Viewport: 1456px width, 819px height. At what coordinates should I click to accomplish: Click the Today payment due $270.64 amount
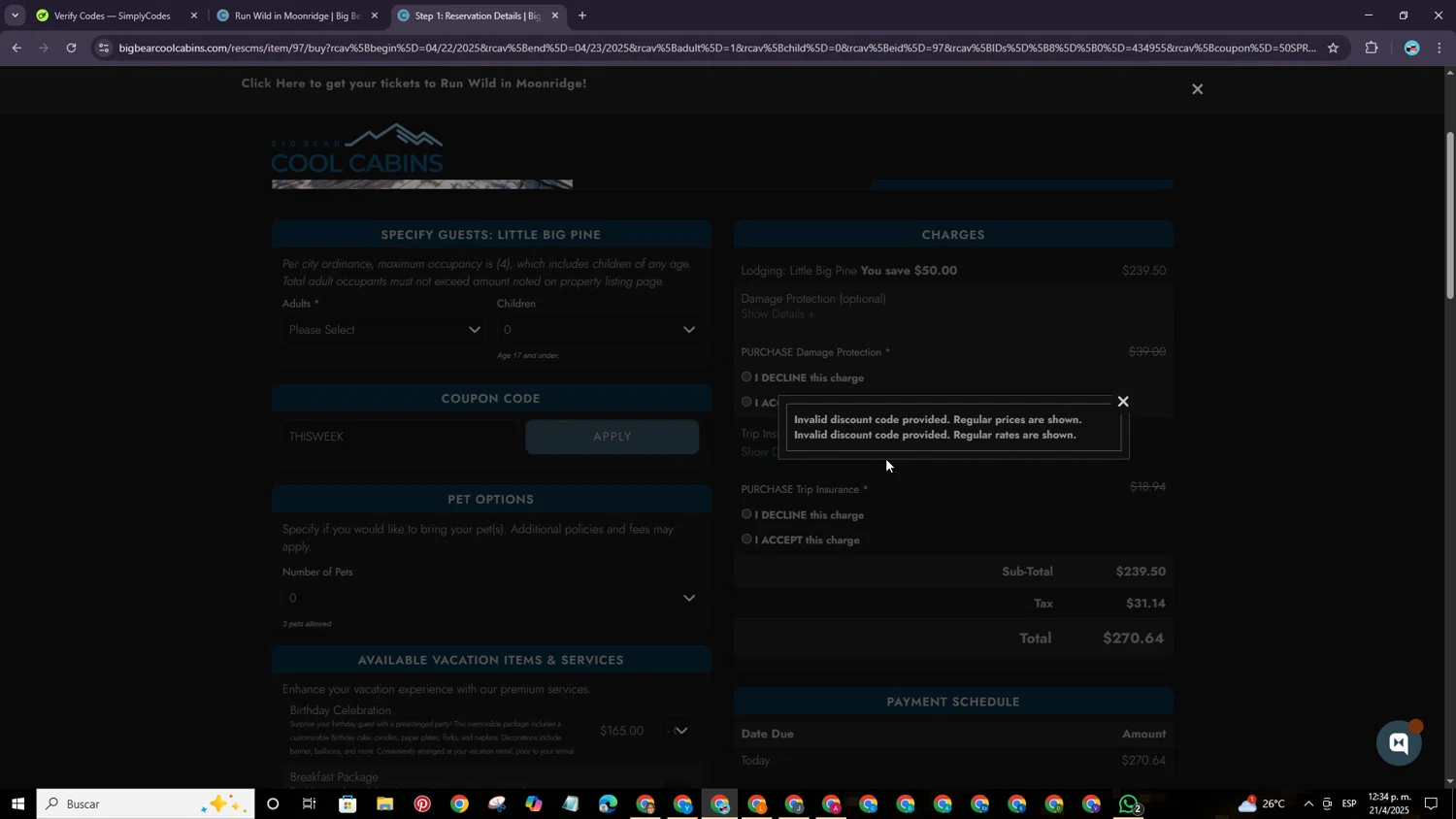[x=1143, y=761]
